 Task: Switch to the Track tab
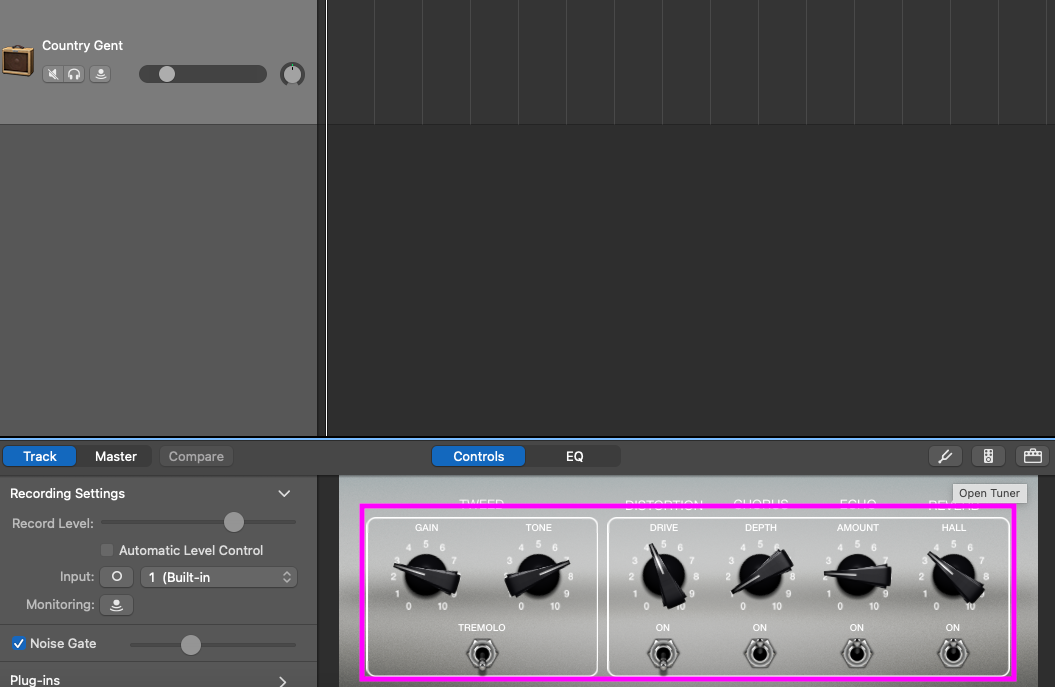40,456
